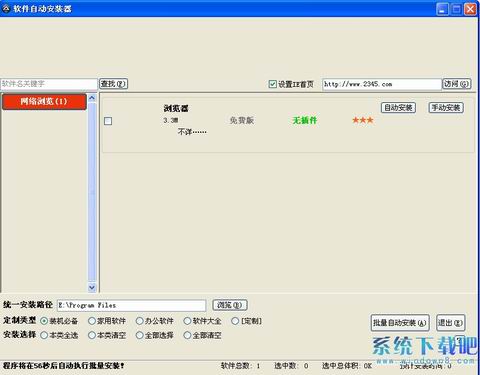The width and height of the screenshot is (480, 375).
Task: Click the scrollbar down arrow in category list
Action: pyautogui.click(x=92, y=287)
